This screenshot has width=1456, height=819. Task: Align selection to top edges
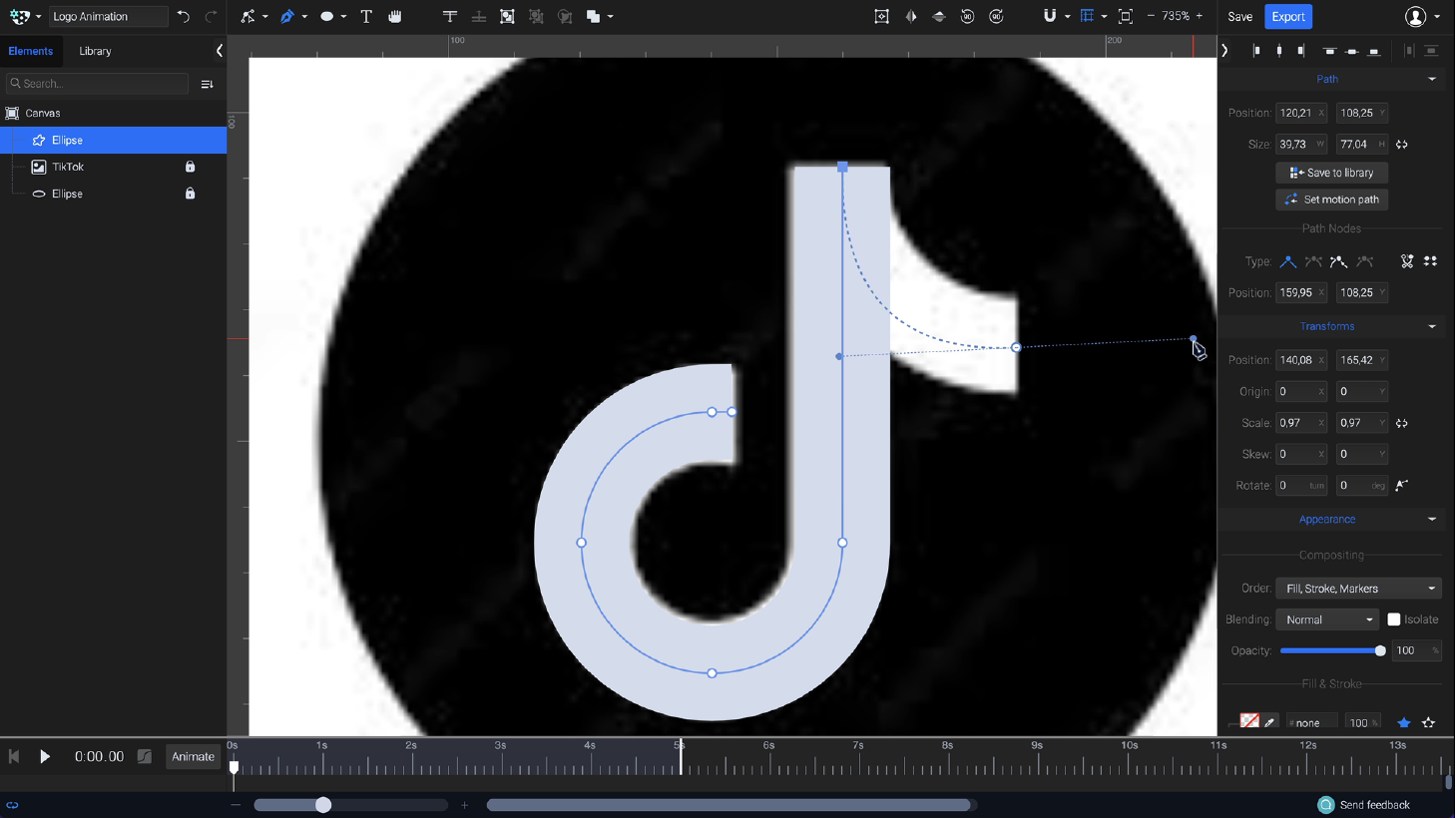point(1329,51)
